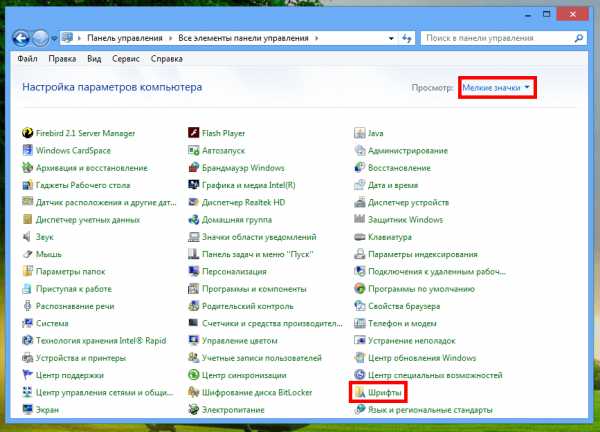Open the Экран icon
Image resolution: width=600 pixels, height=432 pixels.
tap(28, 409)
